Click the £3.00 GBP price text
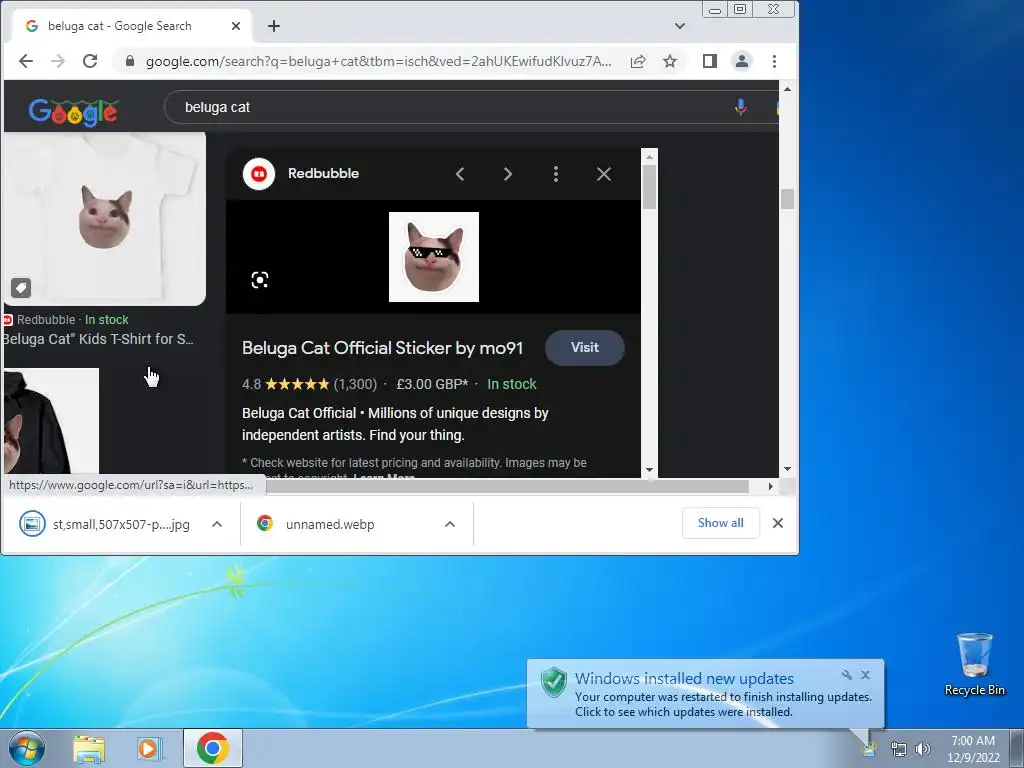Viewport: 1024px width, 768px height. (x=432, y=384)
